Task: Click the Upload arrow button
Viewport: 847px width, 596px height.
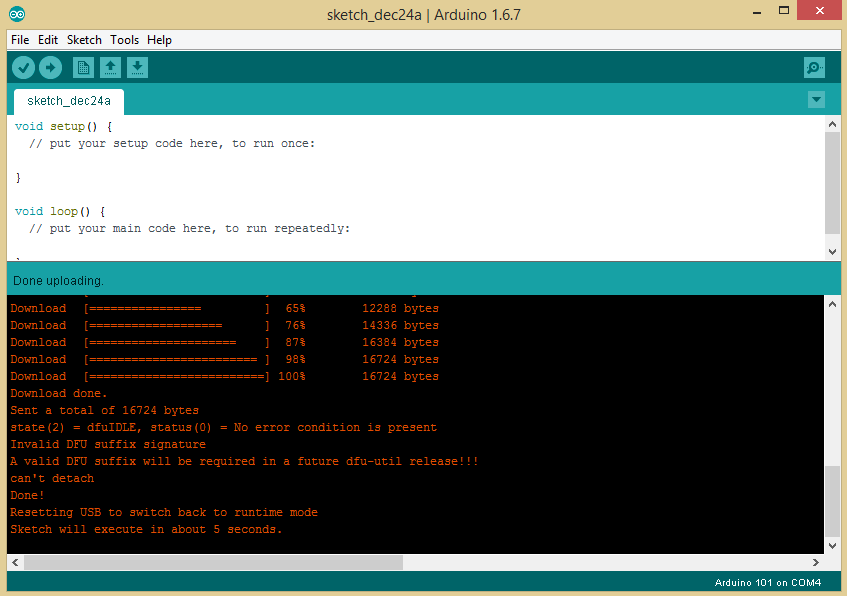Action: pyautogui.click(x=50, y=68)
